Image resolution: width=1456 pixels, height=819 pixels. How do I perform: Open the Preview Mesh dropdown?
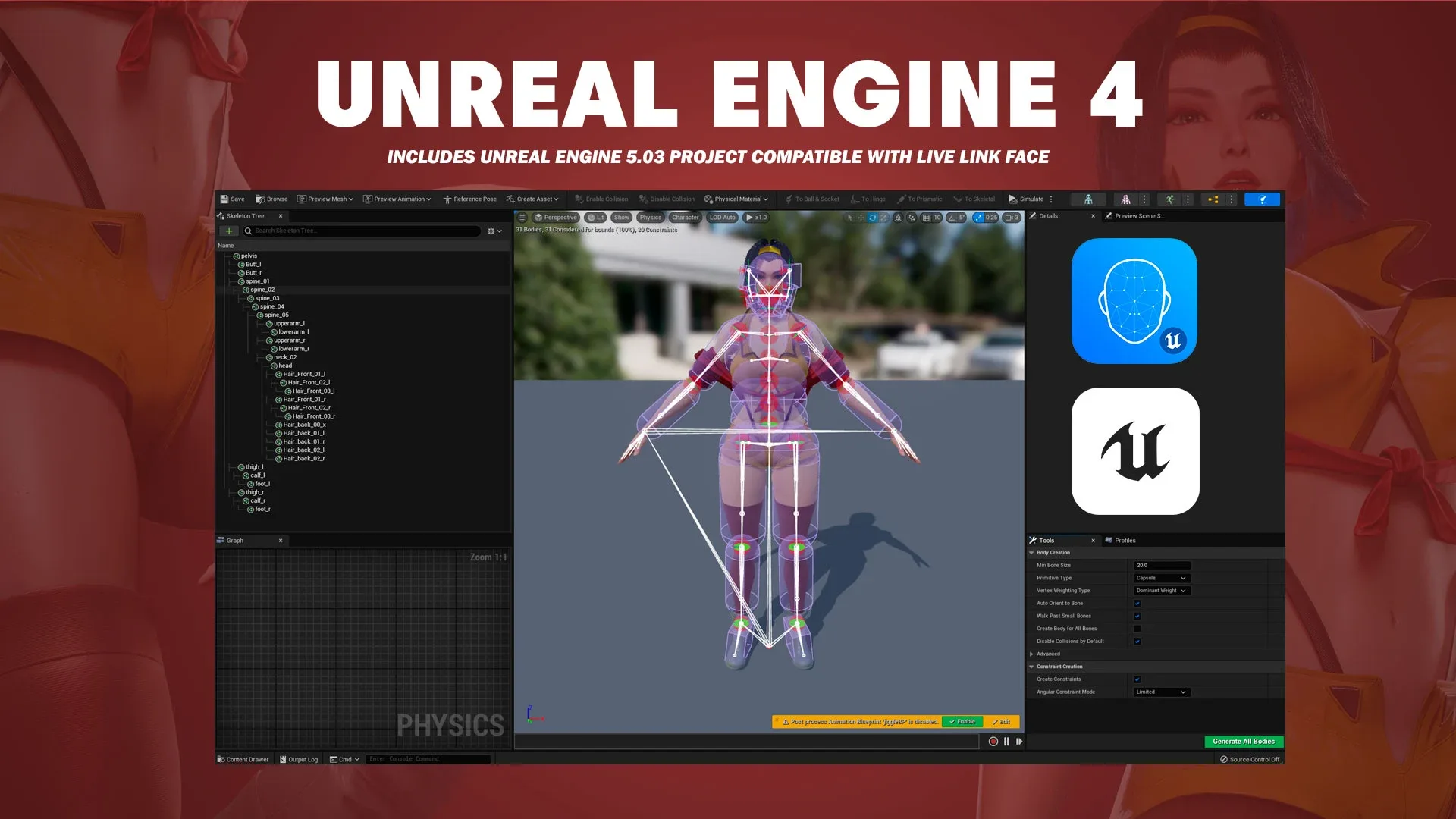point(325,199)
